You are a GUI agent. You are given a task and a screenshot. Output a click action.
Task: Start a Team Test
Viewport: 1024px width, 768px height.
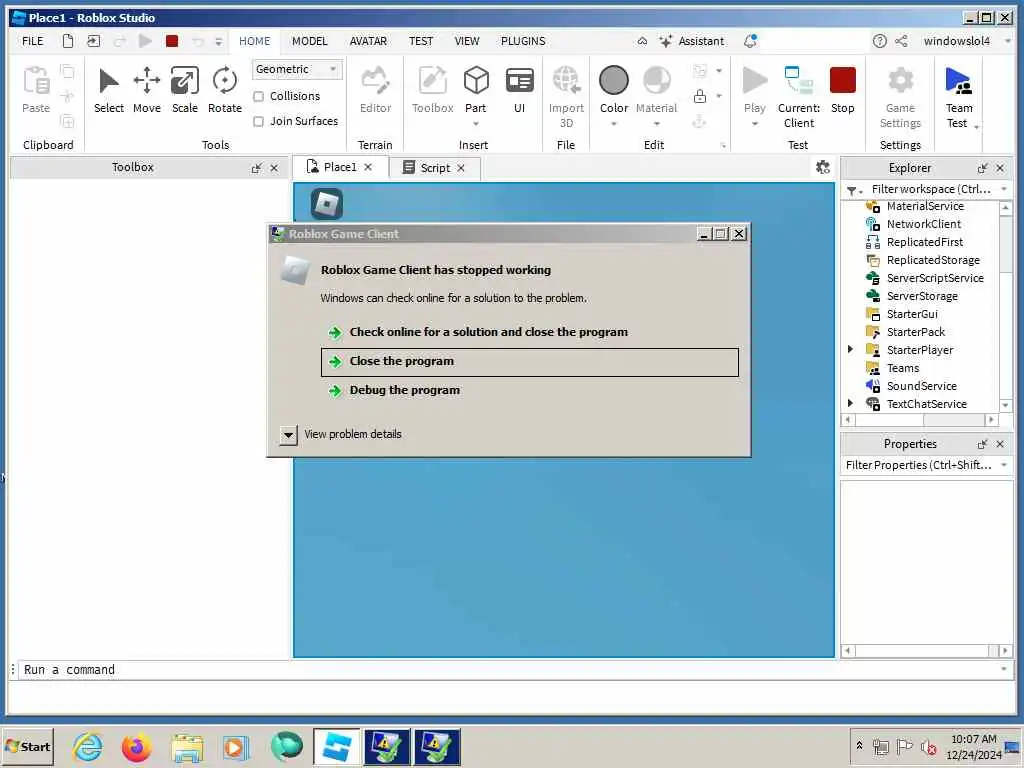(x=959, y=97)
